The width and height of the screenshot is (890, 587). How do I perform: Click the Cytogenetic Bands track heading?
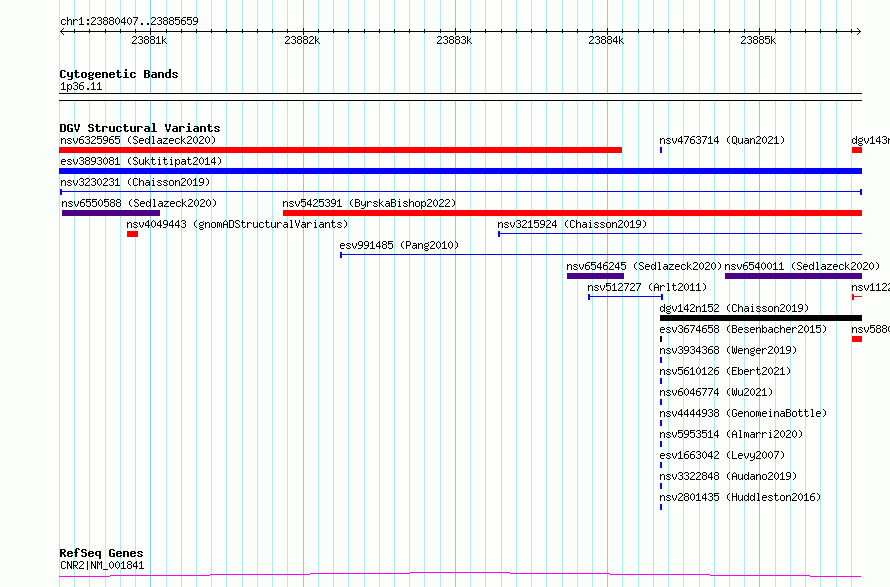pyautogui.click(x=119, y=74)
